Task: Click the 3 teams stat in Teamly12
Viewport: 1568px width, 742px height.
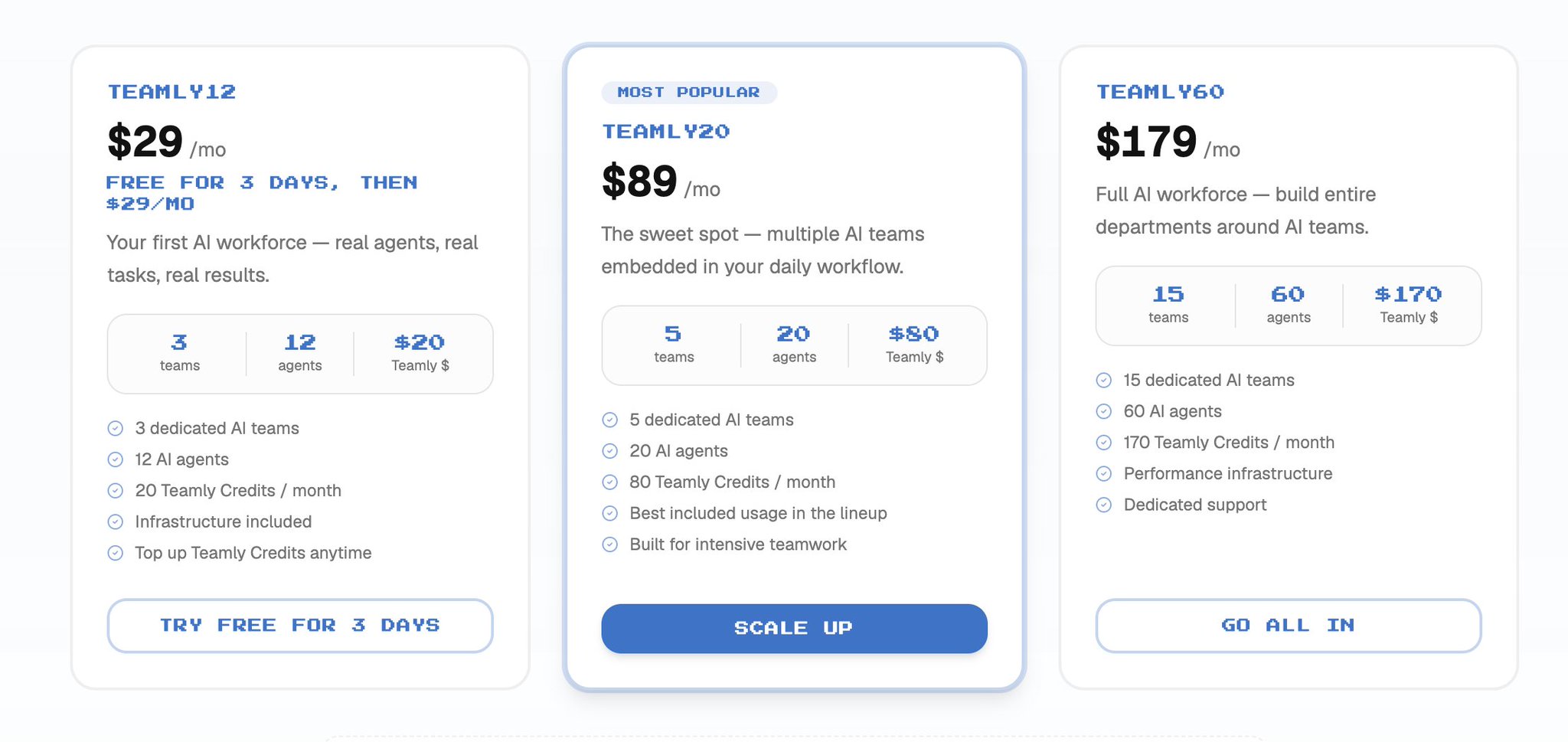Action: coord(179,354)
